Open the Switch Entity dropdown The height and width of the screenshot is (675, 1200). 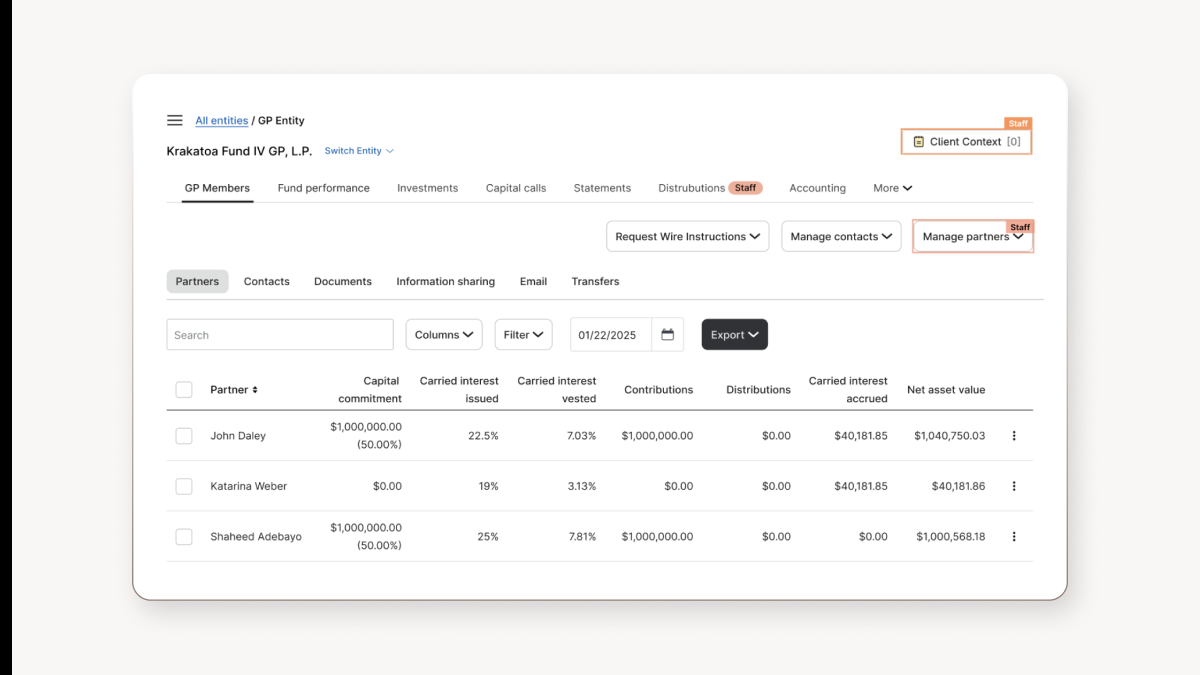(358, 150)
